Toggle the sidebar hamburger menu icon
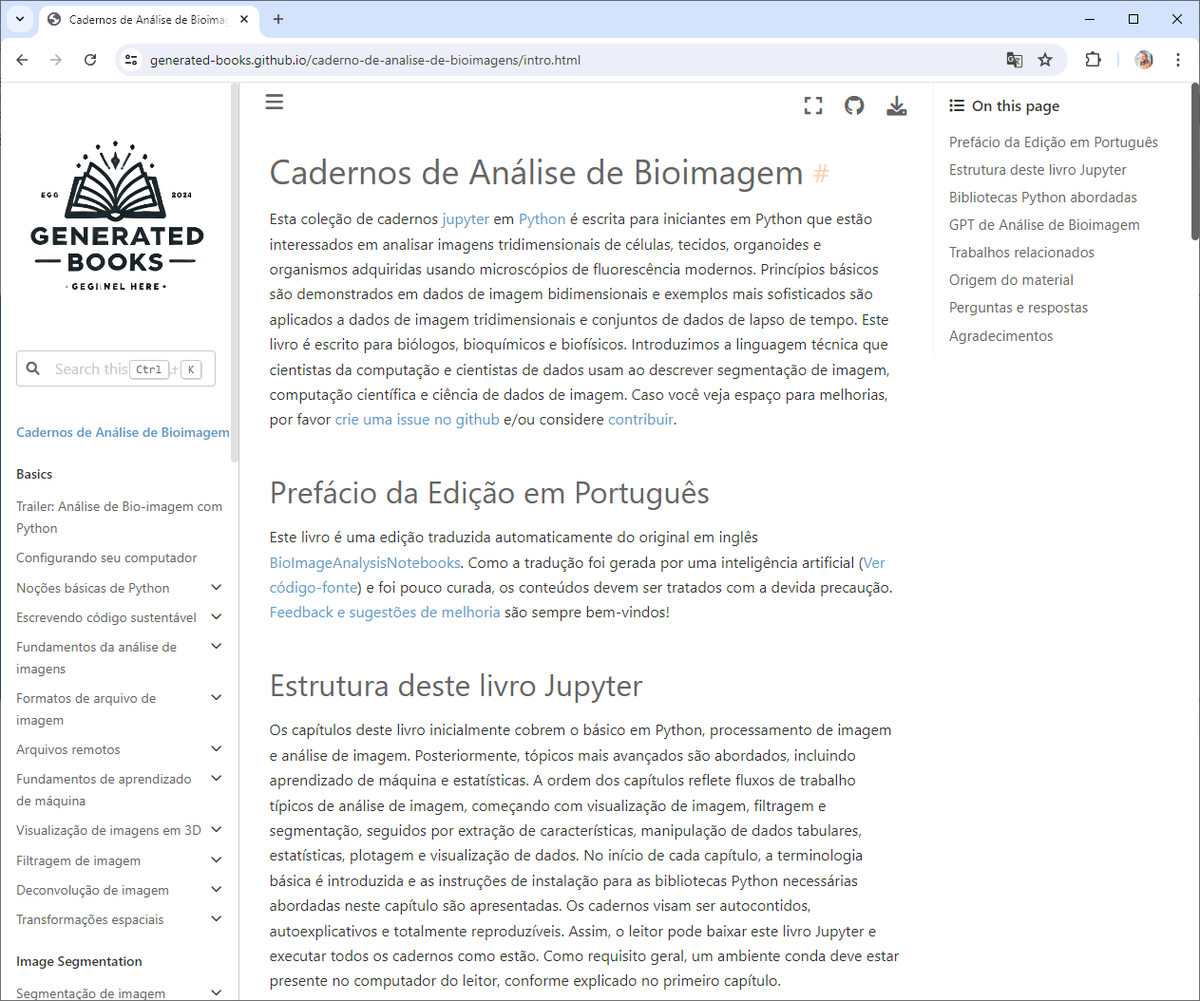Screen dimensions: 1200x1001 [274, 102]
